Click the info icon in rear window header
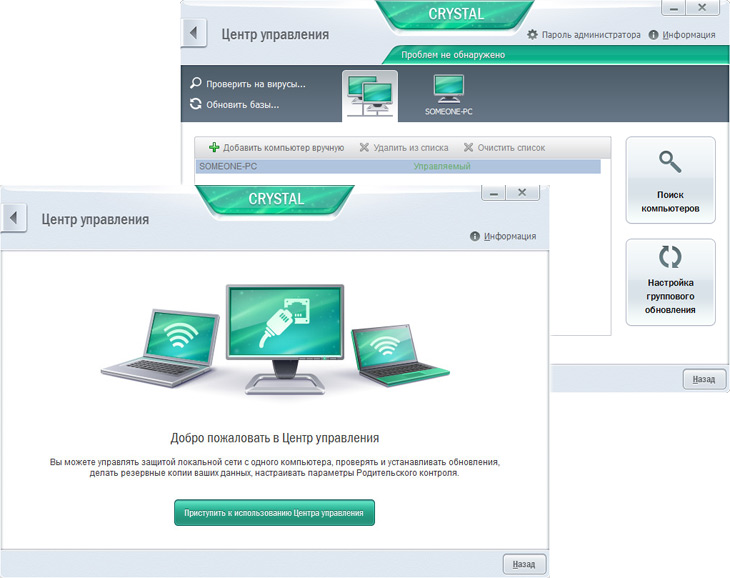The width and height of the screenshot is (730, 578). [x=653, y=35]
